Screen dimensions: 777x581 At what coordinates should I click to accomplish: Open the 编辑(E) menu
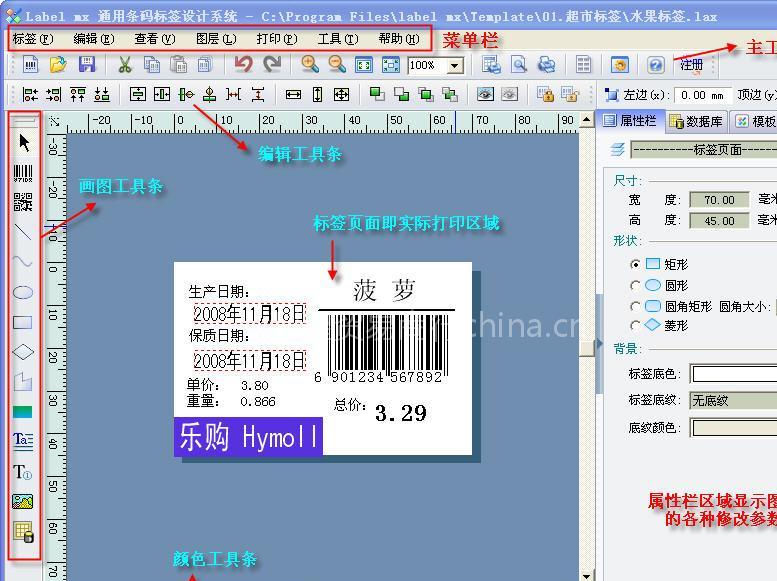(94, 39)
